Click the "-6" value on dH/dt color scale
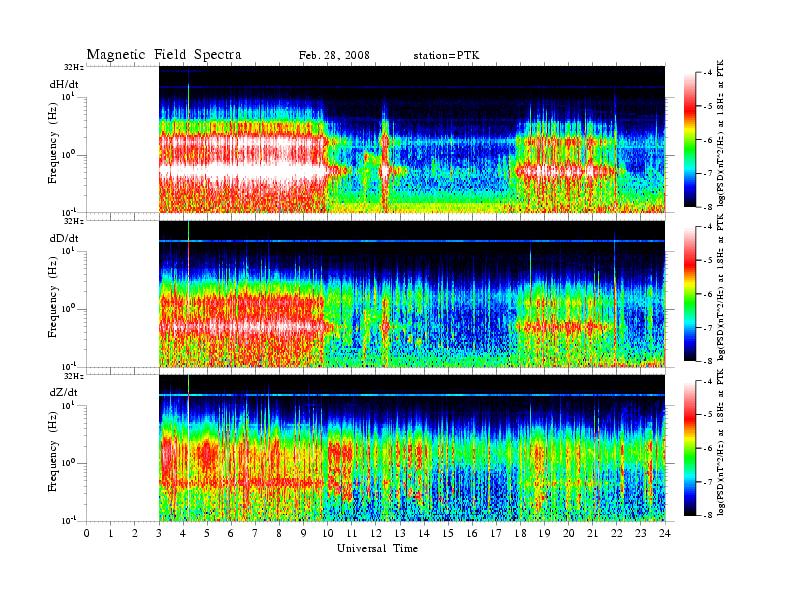The width and height of the screenshot is (792, 612). click(x=709, y=140)
